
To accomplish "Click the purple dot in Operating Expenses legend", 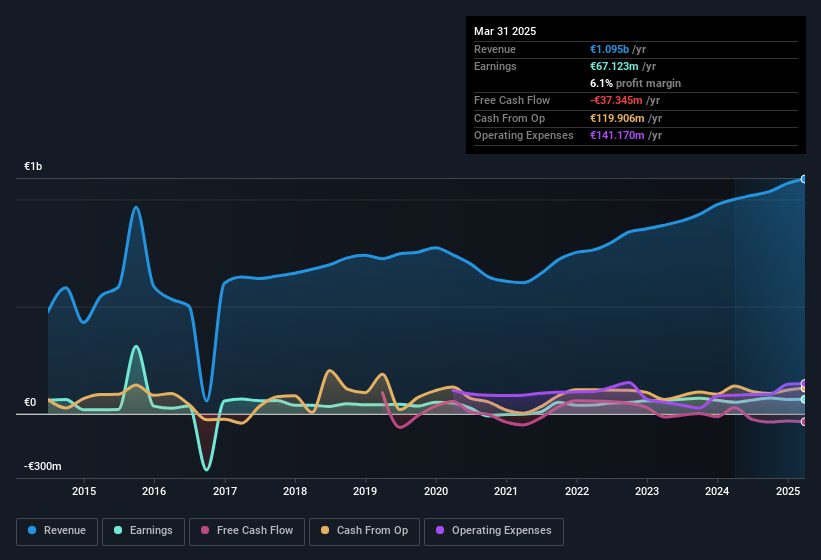I will click(x=440, y=530).
